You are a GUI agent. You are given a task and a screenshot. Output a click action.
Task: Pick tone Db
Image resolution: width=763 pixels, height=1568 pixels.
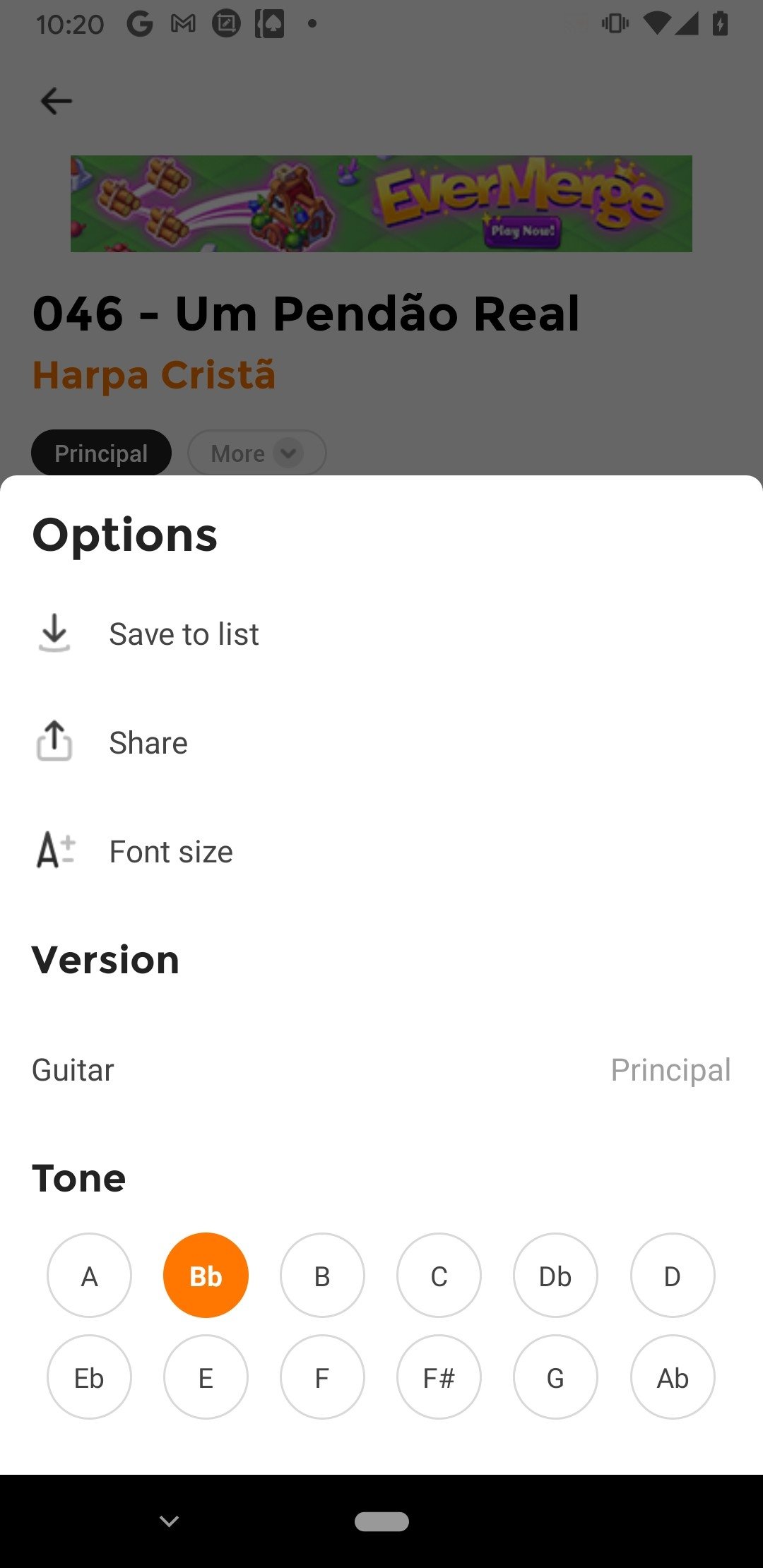pyautogui.click(x=555, y=1276)
